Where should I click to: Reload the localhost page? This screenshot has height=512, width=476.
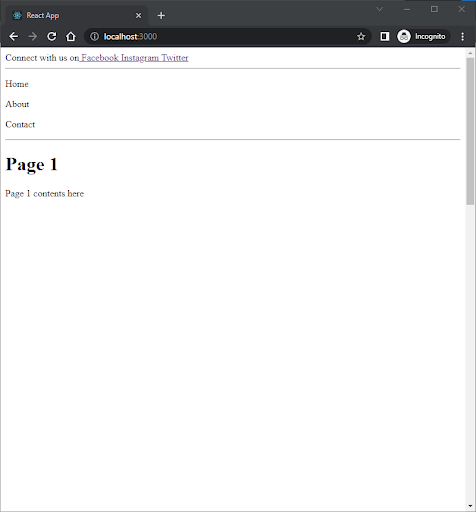[52, 36]
